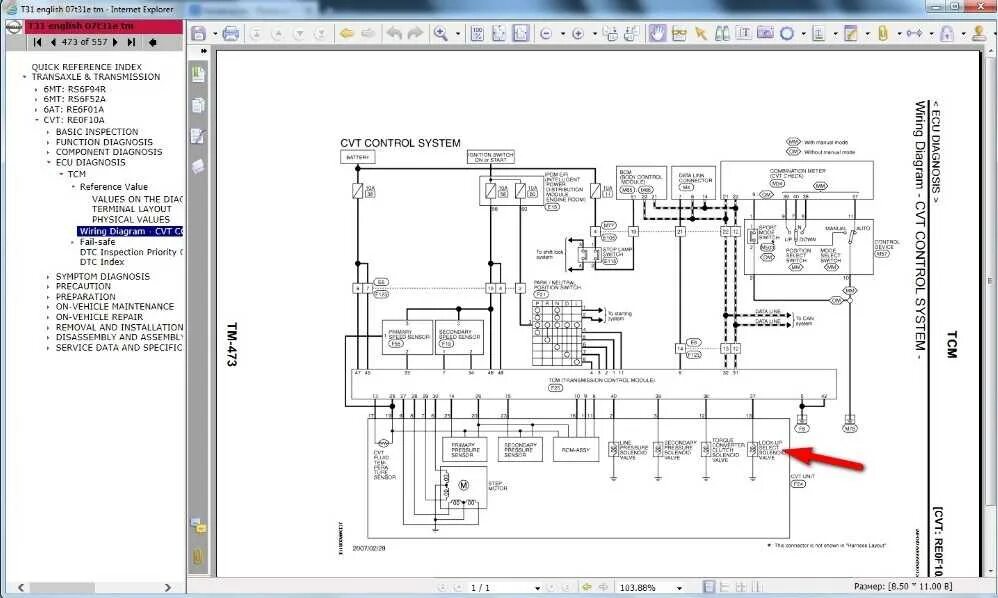Image resolution: width=998 pixels, height=598 pixels.
Task: Click the zoom out minus icon
Action: click(546, 33)
